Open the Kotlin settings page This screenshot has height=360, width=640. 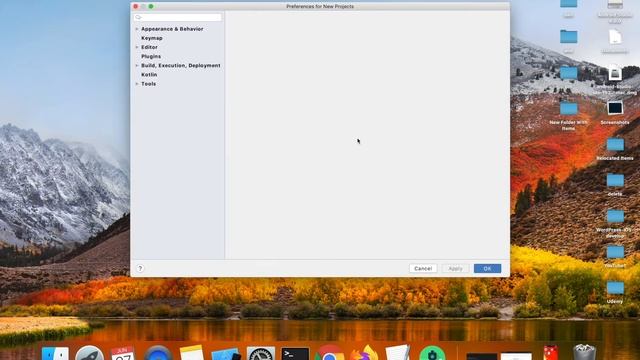[149, 75]
